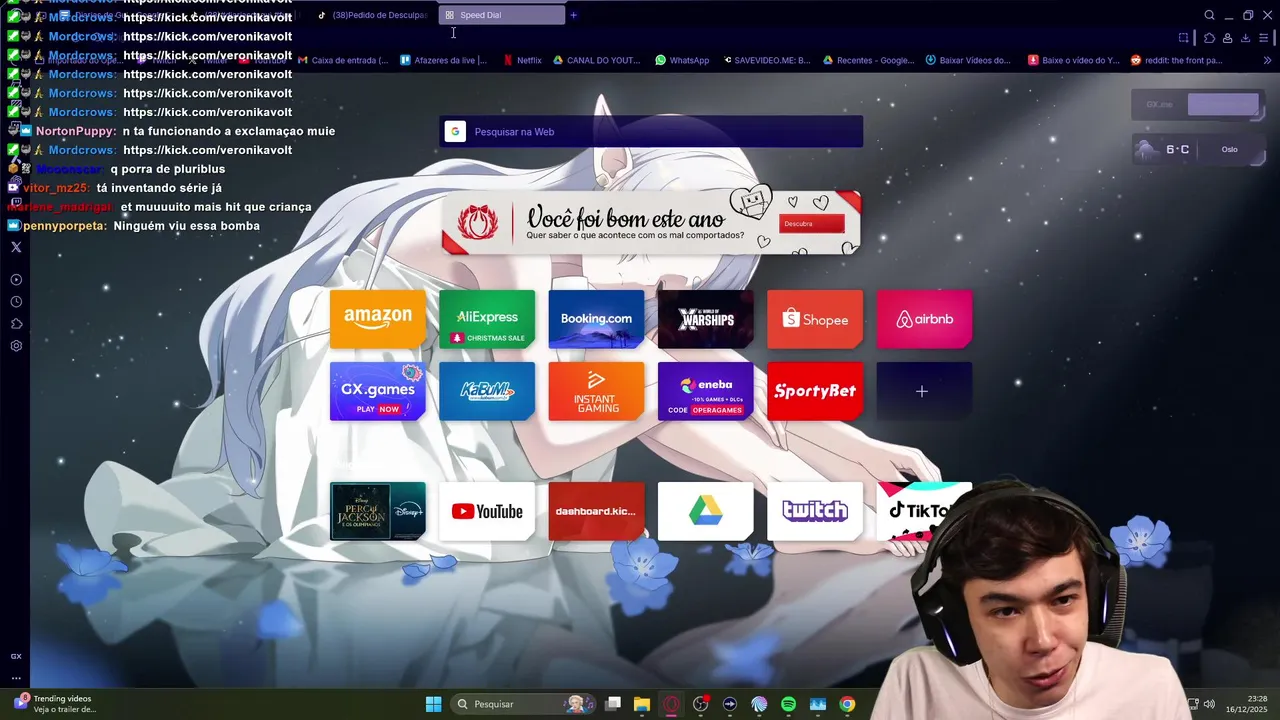Switch to the Pedido de Desculpas tab
Screen dimensions: 1280x720
click(372, 15)
